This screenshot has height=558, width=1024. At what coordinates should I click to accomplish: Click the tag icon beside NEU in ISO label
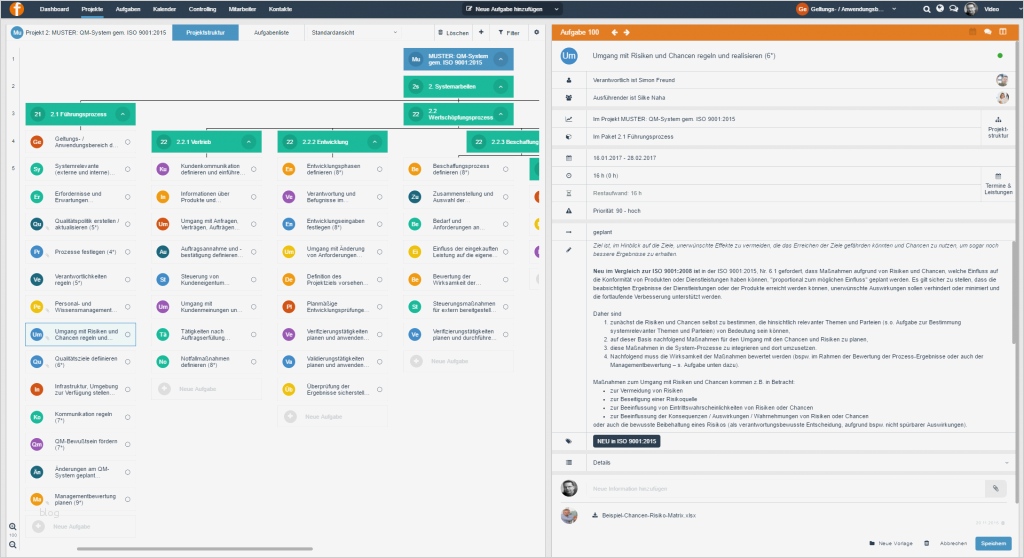tap(569, 441)
